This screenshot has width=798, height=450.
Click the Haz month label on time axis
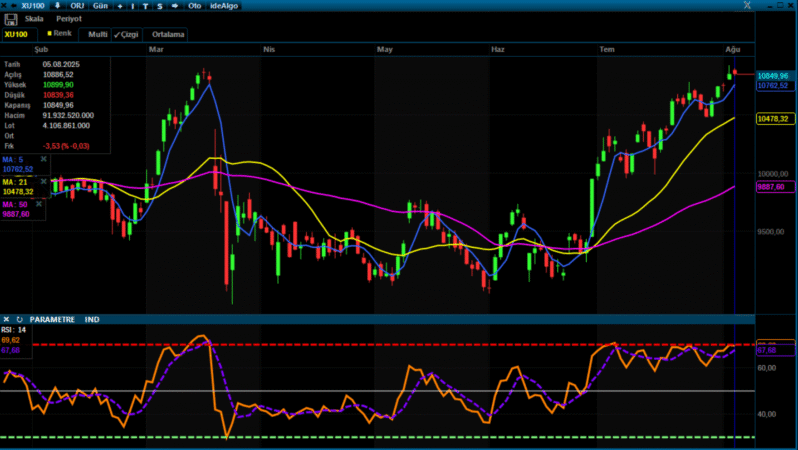click(x=498, y=49)
